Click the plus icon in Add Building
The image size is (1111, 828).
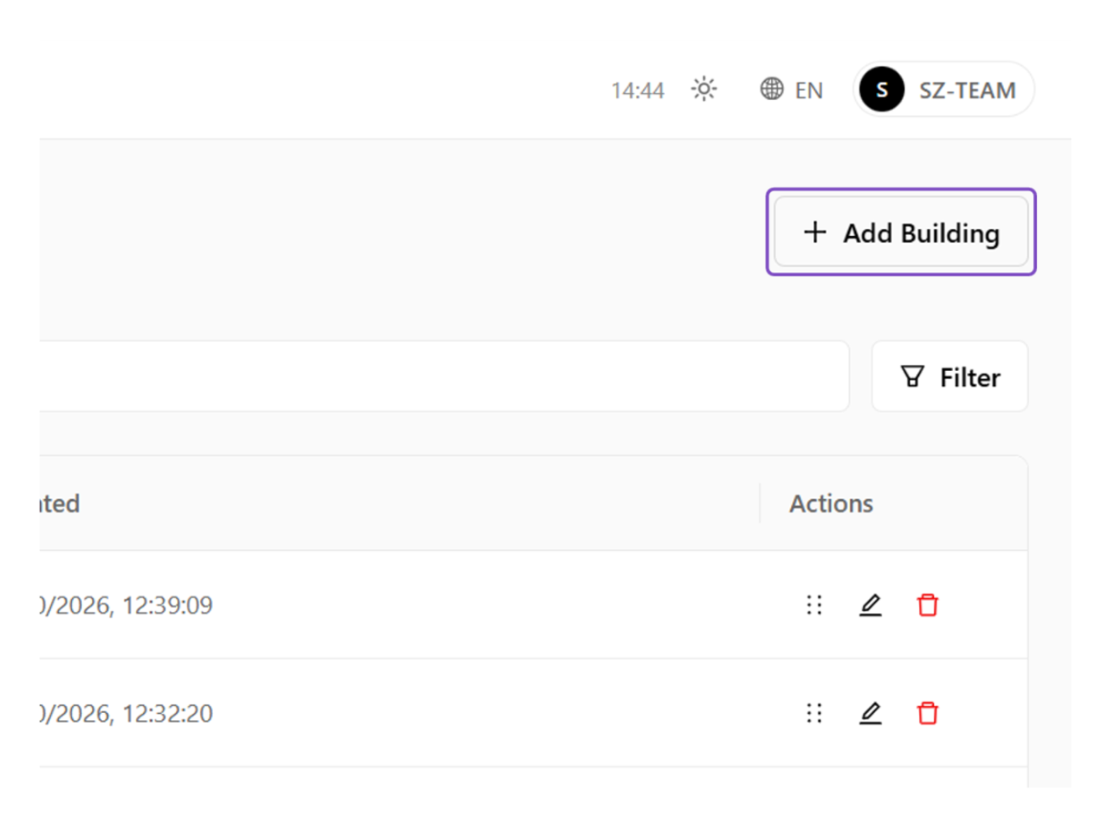tap(815, 232)
